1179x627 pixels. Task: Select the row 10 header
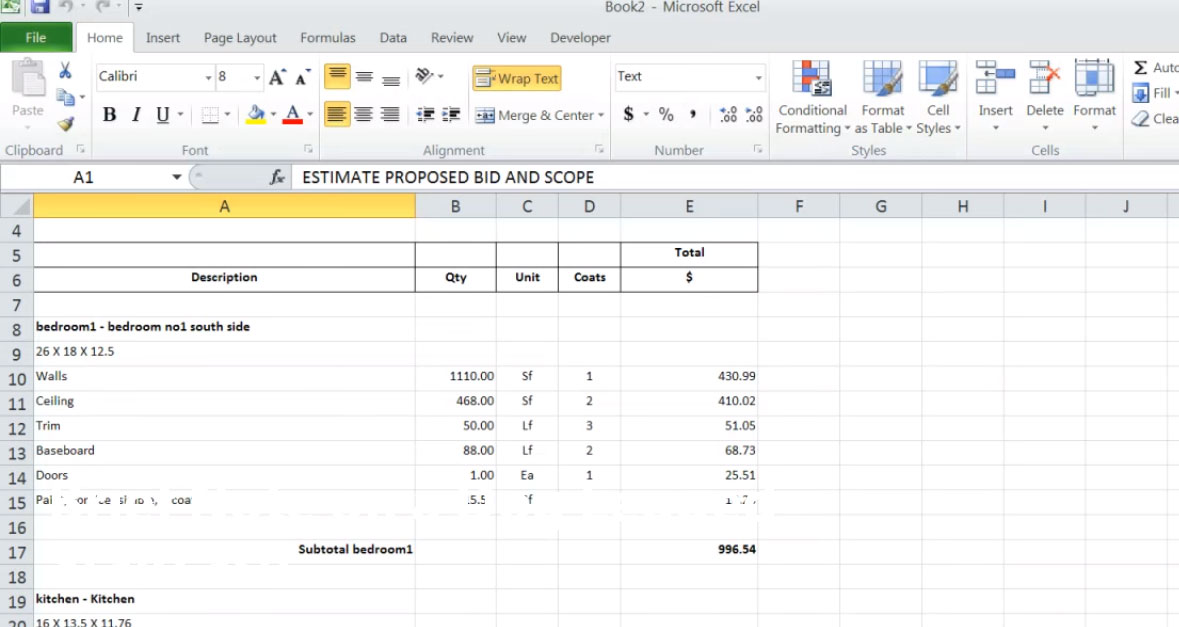pyautogui.click(x=17, y=378)
